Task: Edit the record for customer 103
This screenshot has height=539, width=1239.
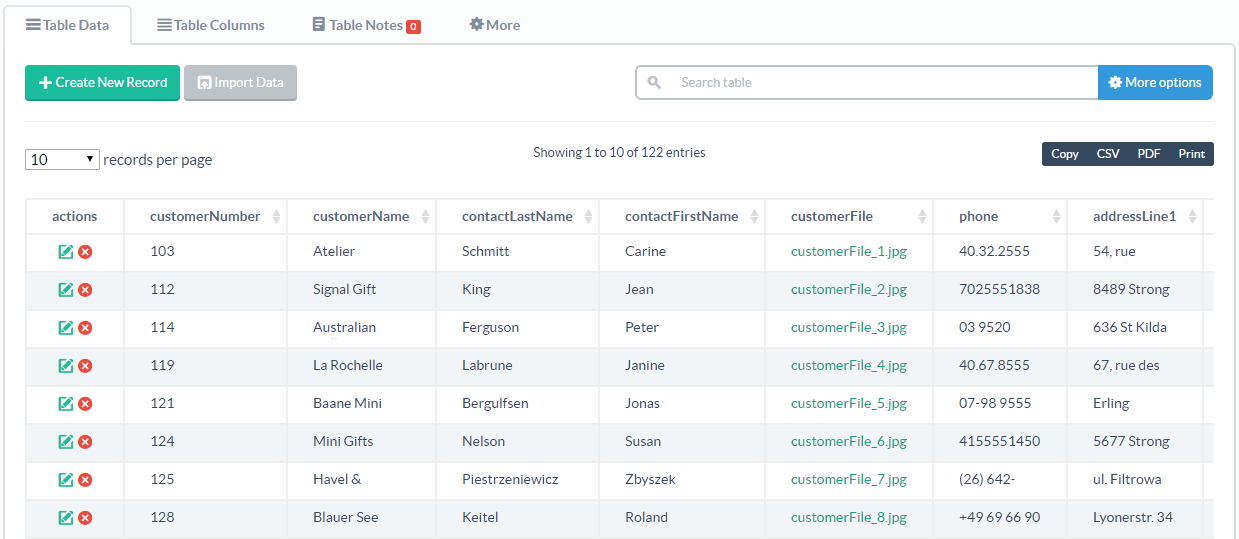Action: 66,252
